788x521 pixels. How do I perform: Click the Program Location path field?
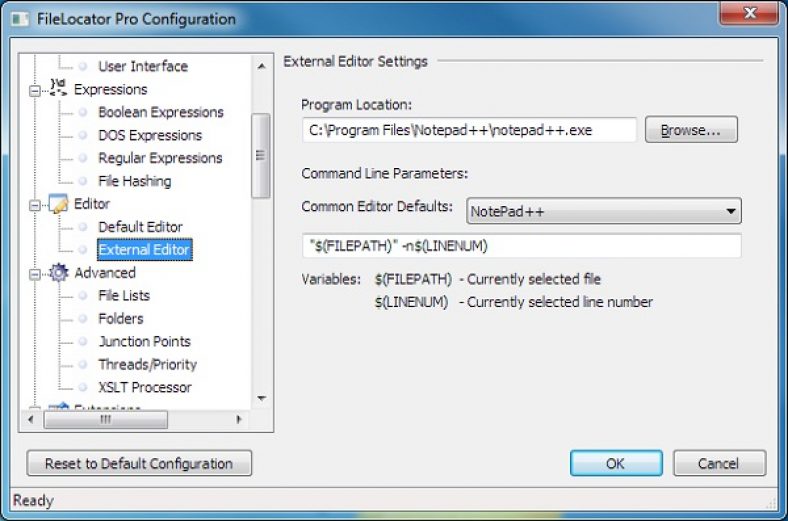[469, 130]
